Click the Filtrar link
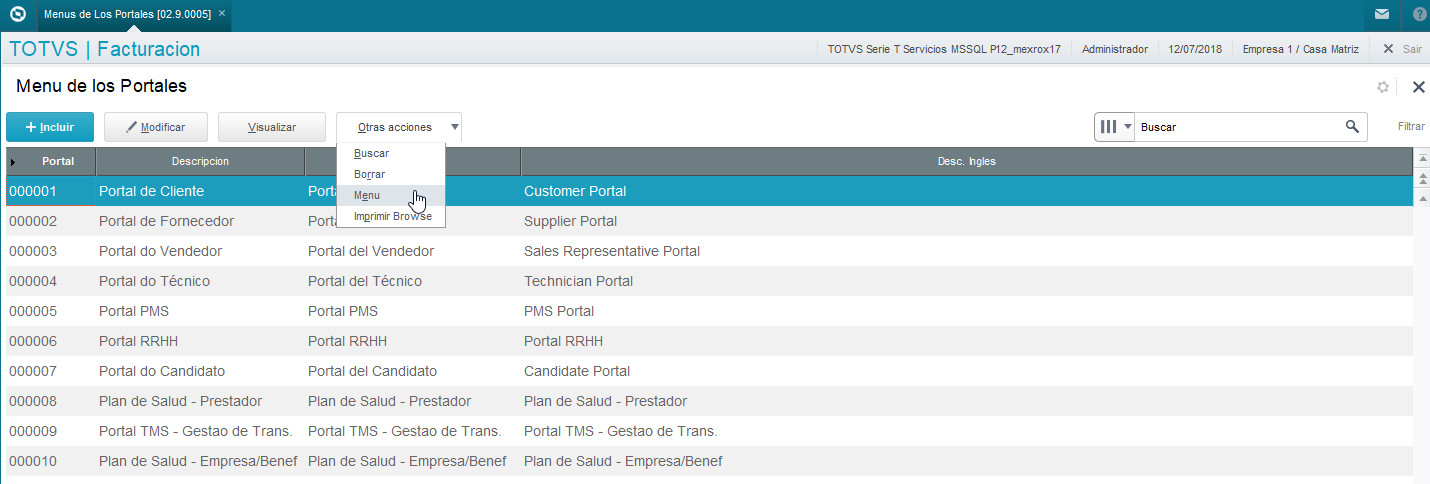Viewport: 1430px width, 484px height. pyautogui.click(x=1411, y=127)
